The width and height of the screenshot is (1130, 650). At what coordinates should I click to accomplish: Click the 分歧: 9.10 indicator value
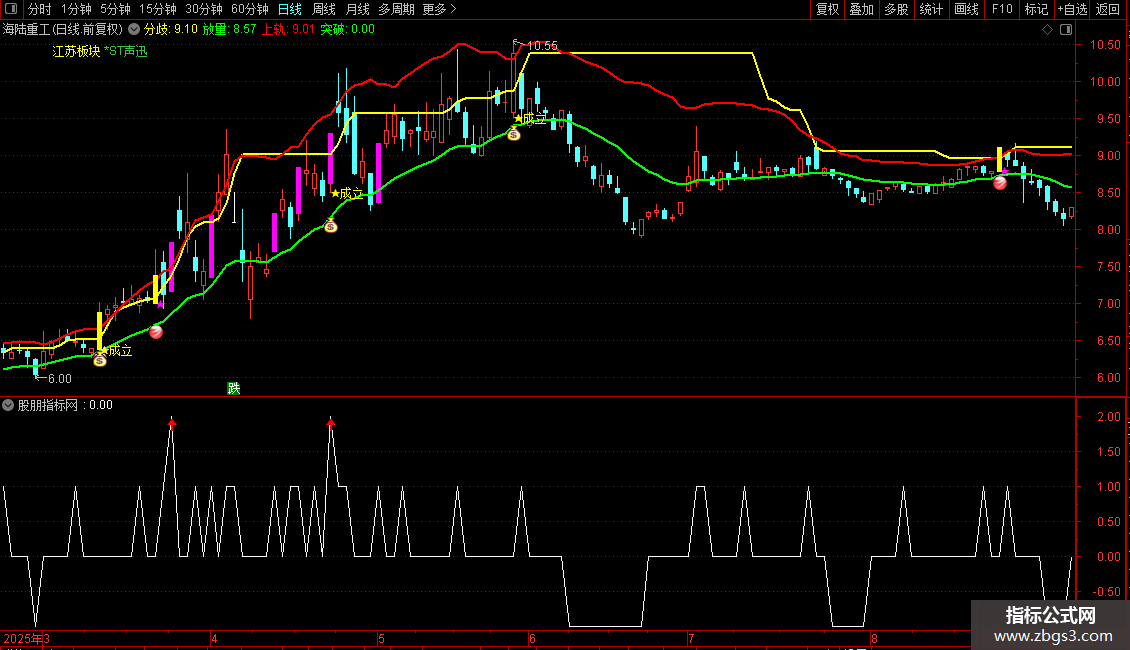point(171,29)
